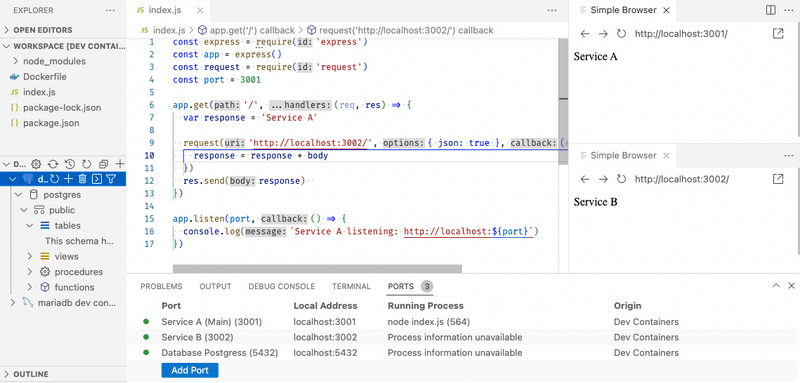Open index.js in the explorer
800x383 pixels.
coord(39,92)
